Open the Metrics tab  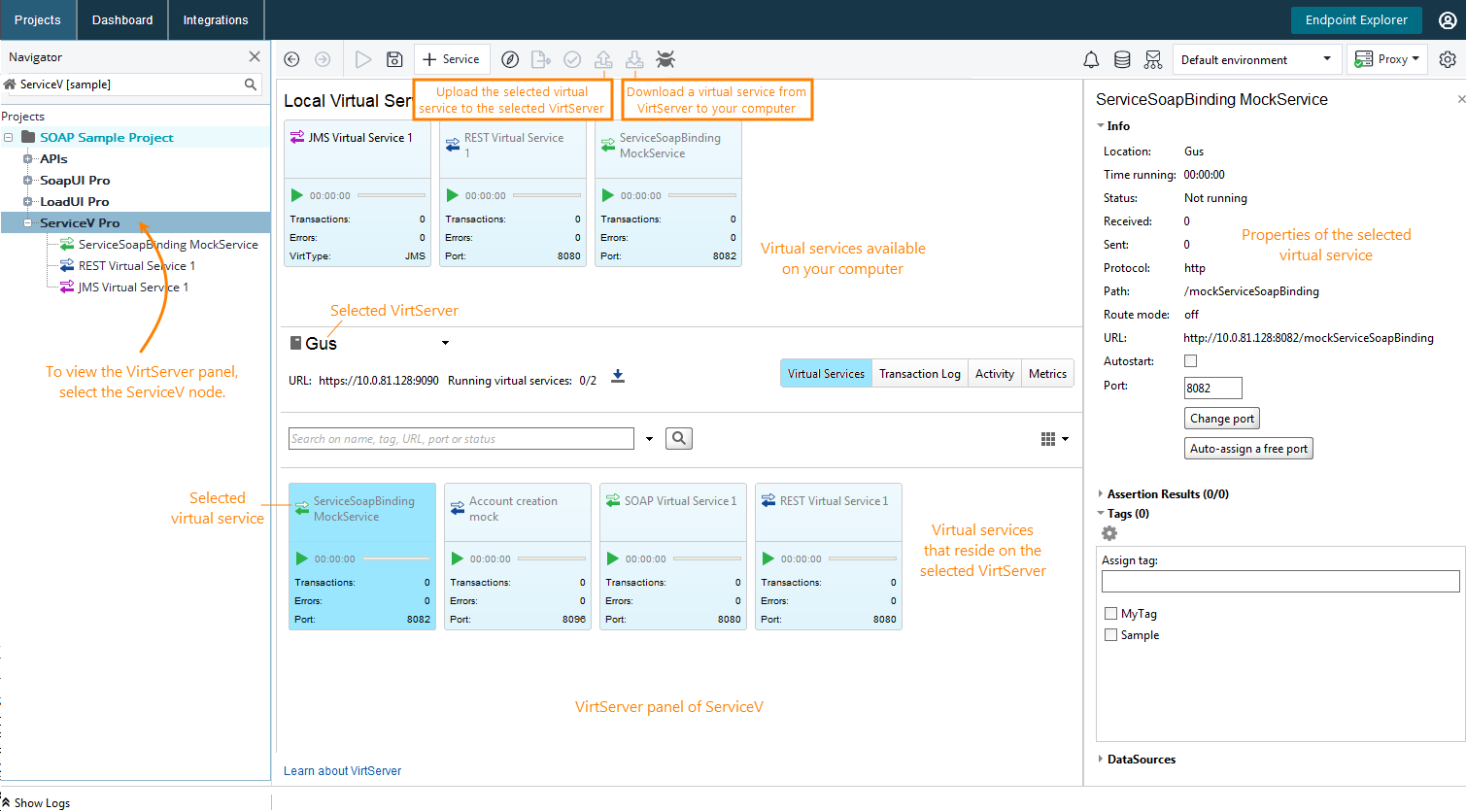(1047, 373)
